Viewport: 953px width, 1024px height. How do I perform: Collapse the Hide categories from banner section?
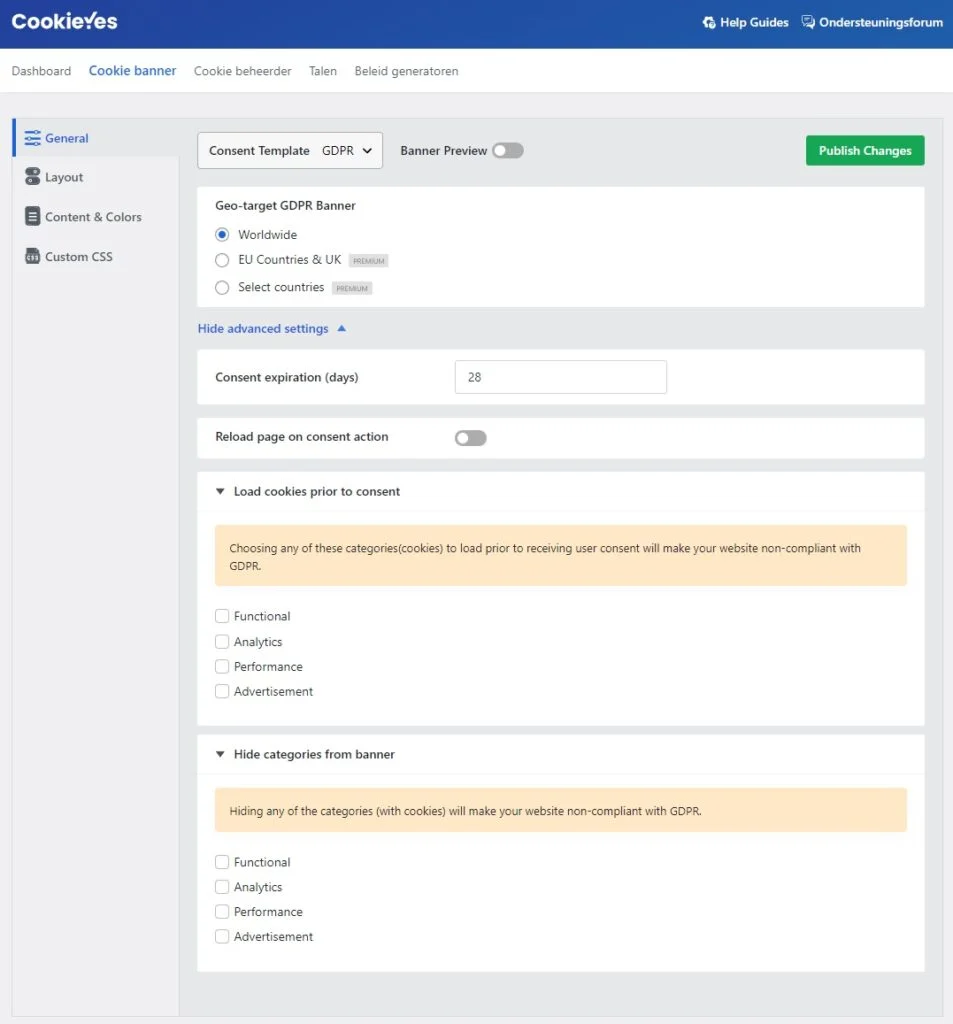coord(220,755)
